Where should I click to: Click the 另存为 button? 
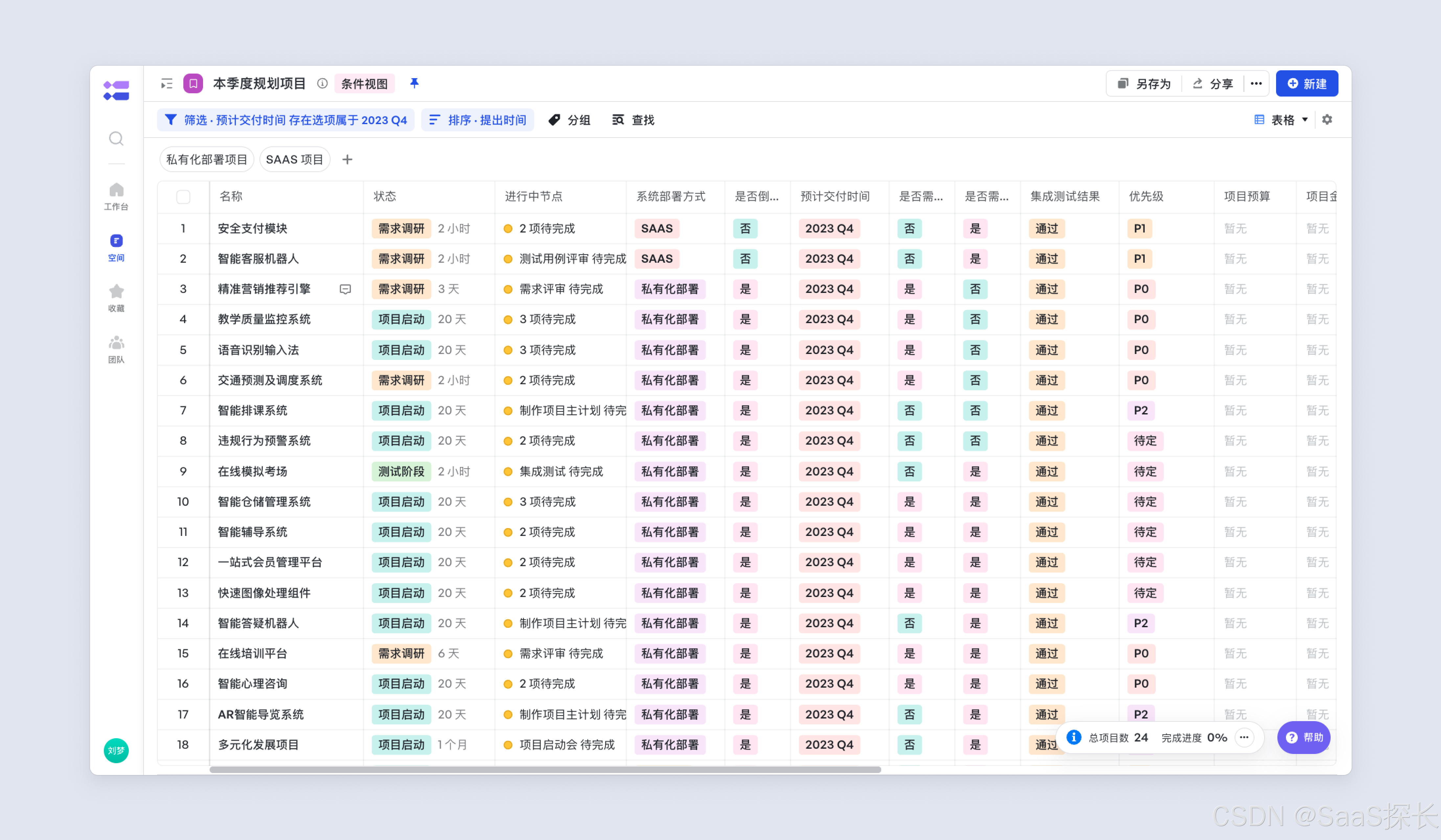1144,83
